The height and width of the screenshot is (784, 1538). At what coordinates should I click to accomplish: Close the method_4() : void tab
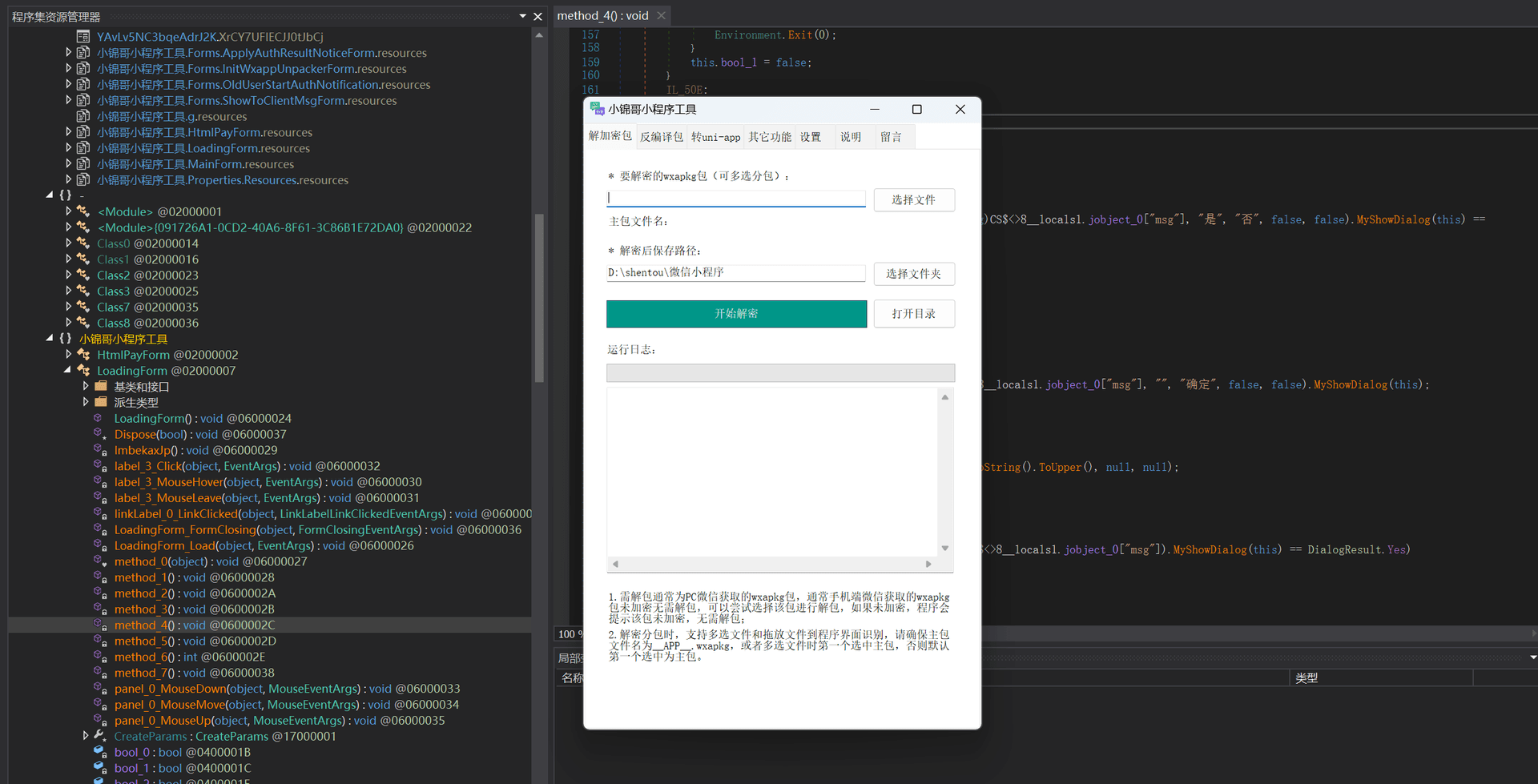pyautogui.click(x=662, y=15)
